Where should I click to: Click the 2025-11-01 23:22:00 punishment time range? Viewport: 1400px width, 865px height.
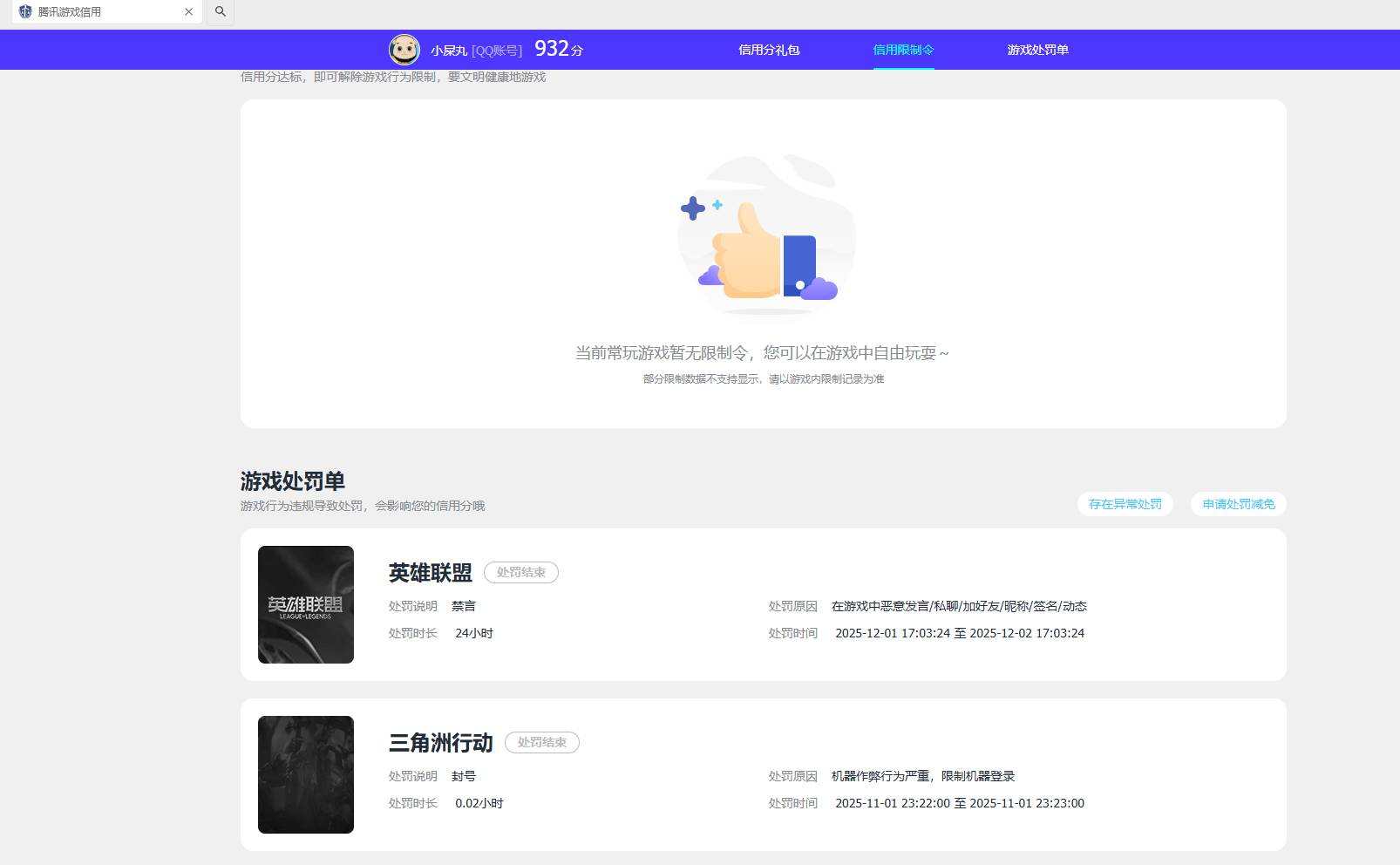coord(960,803)
